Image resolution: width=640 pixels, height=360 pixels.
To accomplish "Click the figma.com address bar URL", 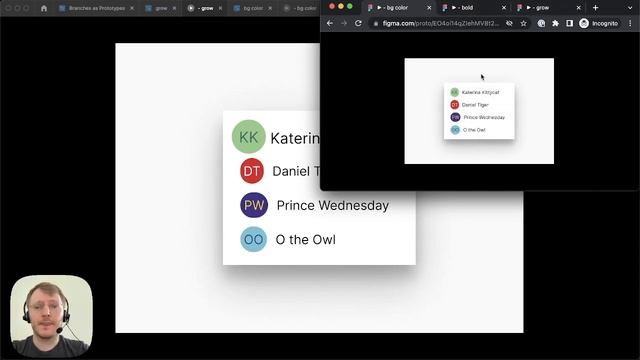I will [440, 24].
